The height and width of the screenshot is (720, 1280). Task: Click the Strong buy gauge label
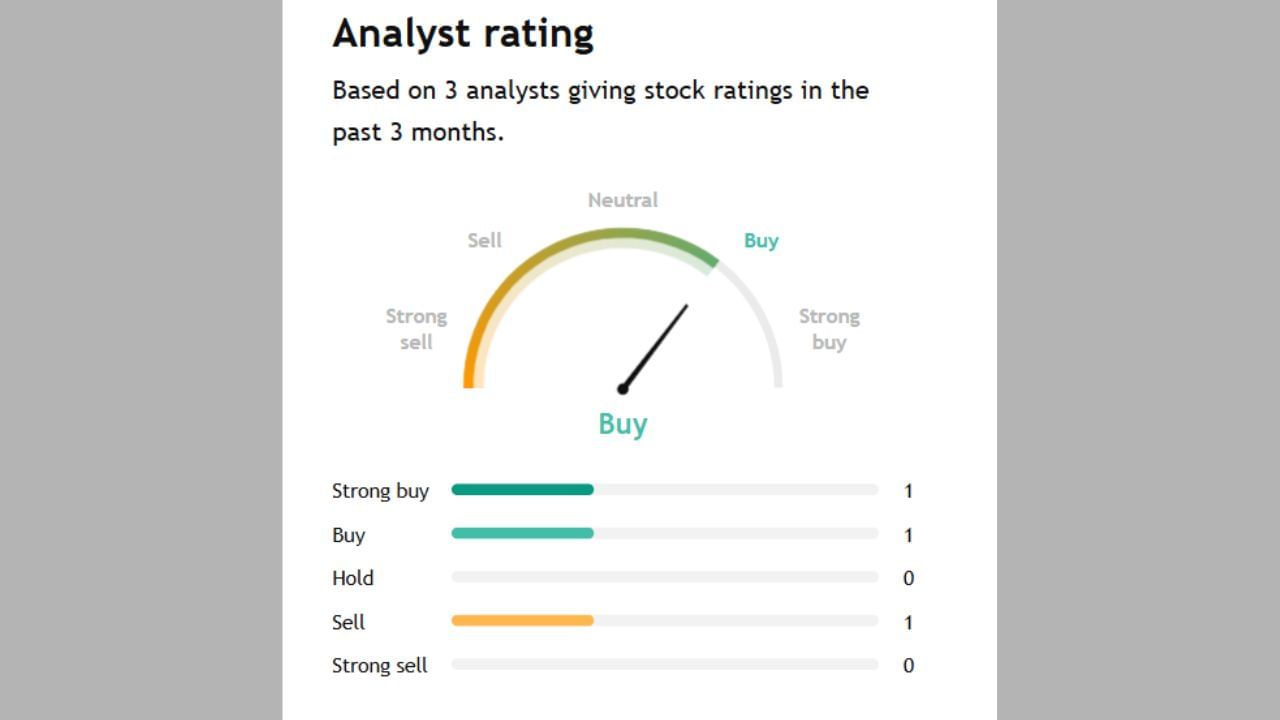click(829, 329)
